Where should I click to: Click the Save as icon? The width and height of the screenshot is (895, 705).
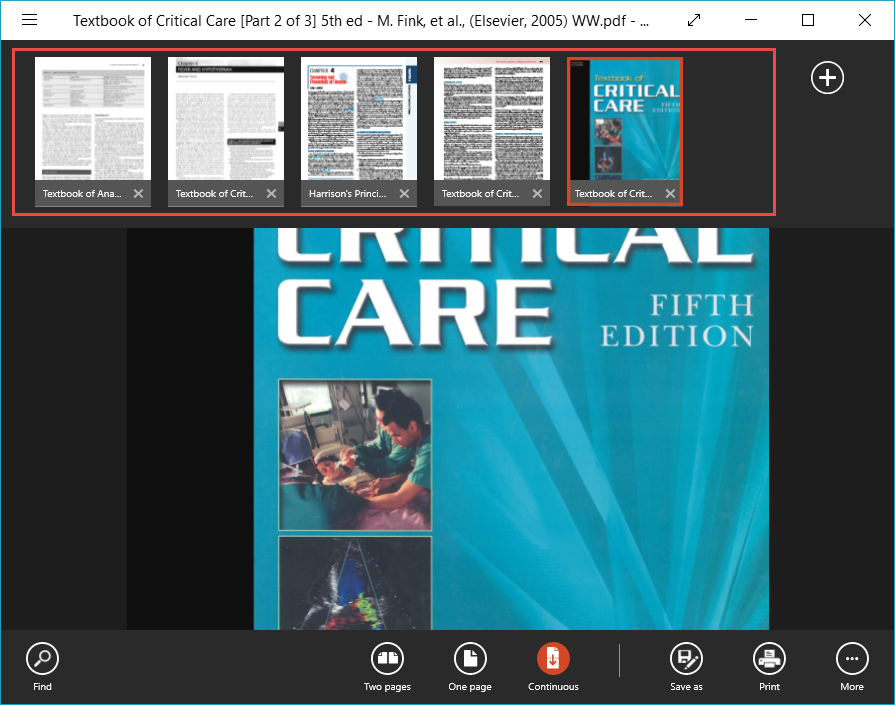(x=686, y=658)
